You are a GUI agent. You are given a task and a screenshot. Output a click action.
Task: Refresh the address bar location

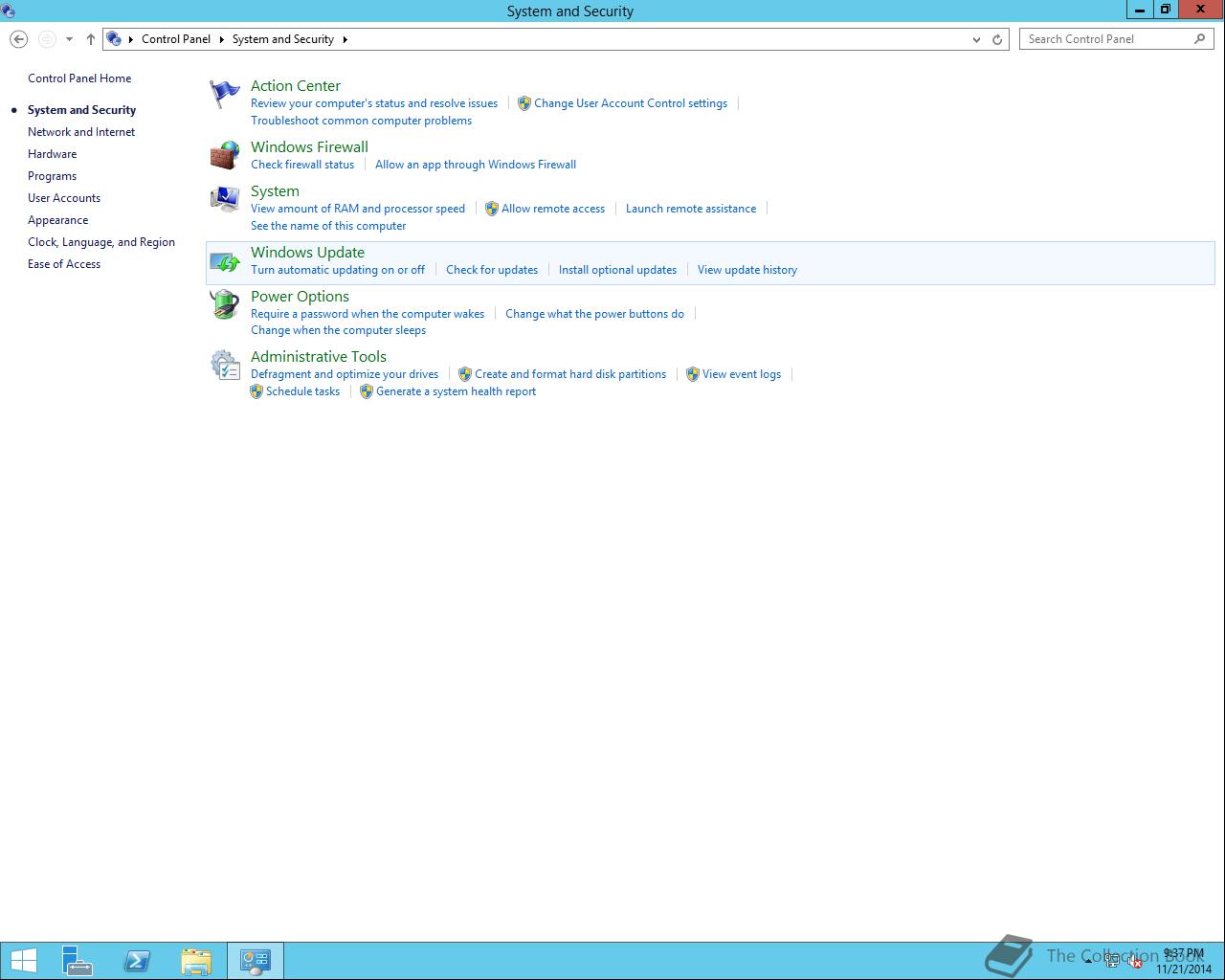997,39
